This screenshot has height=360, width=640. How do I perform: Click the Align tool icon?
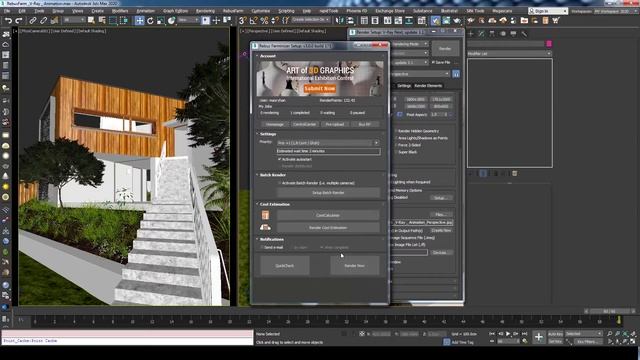(350, 20)
